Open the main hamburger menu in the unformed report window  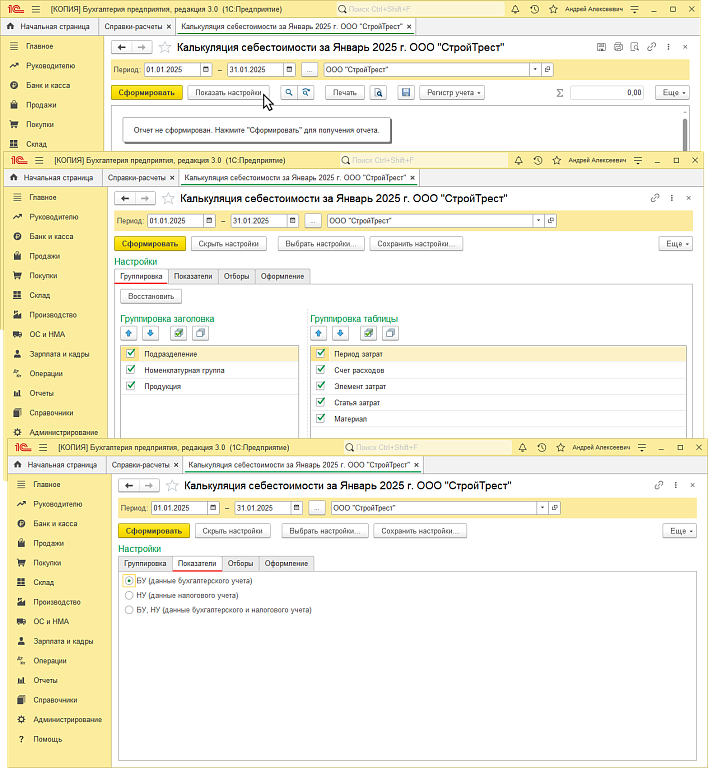[35, 9]
